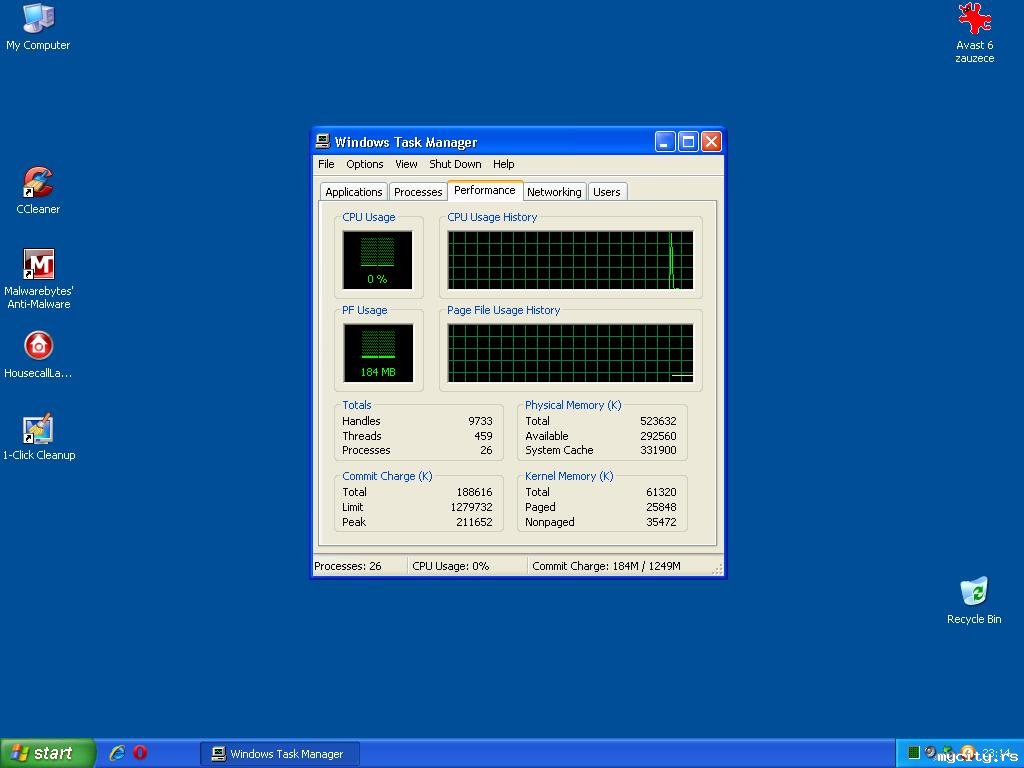1024x768 pixels.
Task: Click the Task Manager title bar icon
Action: pyautogui.click(x=323, y=142)
